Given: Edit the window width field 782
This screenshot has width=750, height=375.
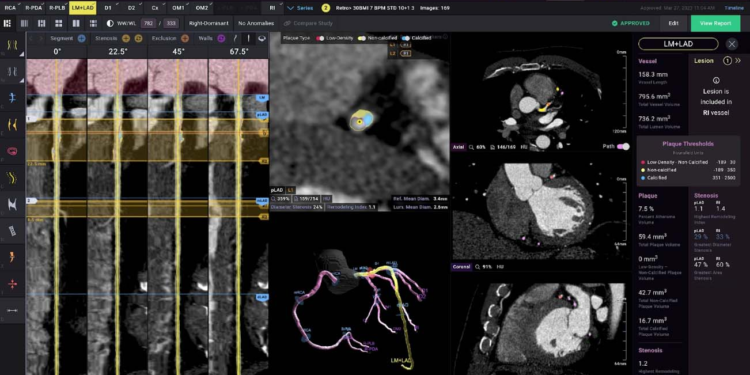Looking at the screenshot, I should (x=148, y=23).
